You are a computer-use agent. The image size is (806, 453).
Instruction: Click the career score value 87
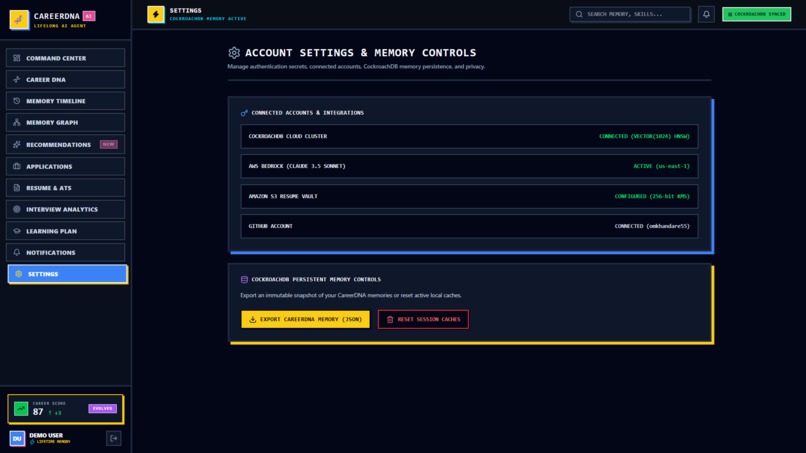coord(38,412)
